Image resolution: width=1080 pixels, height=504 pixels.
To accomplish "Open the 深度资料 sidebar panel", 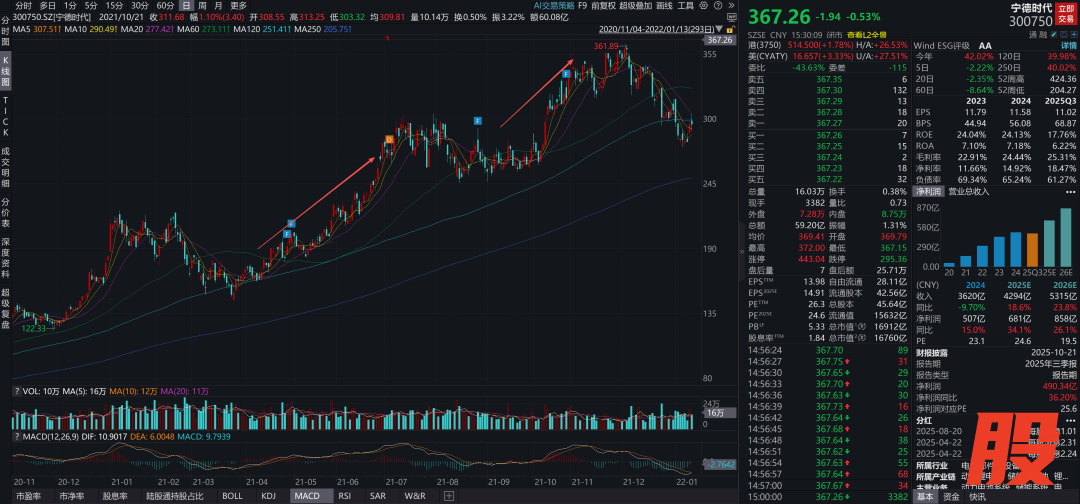I will [6, 256].
